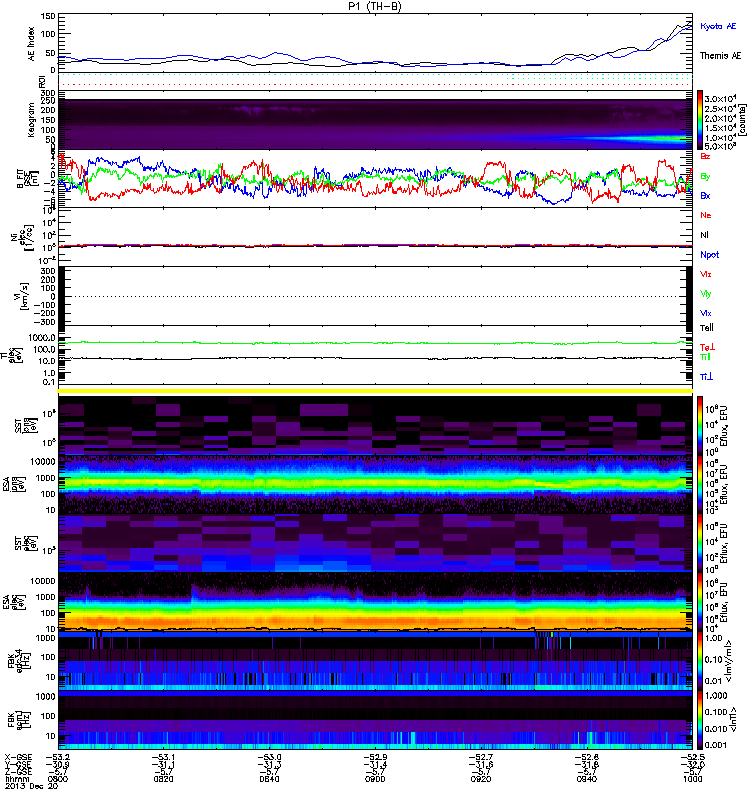Select the black Ni density legend label
The width and height of the screenshot is (750, 800).
(704, 235)
